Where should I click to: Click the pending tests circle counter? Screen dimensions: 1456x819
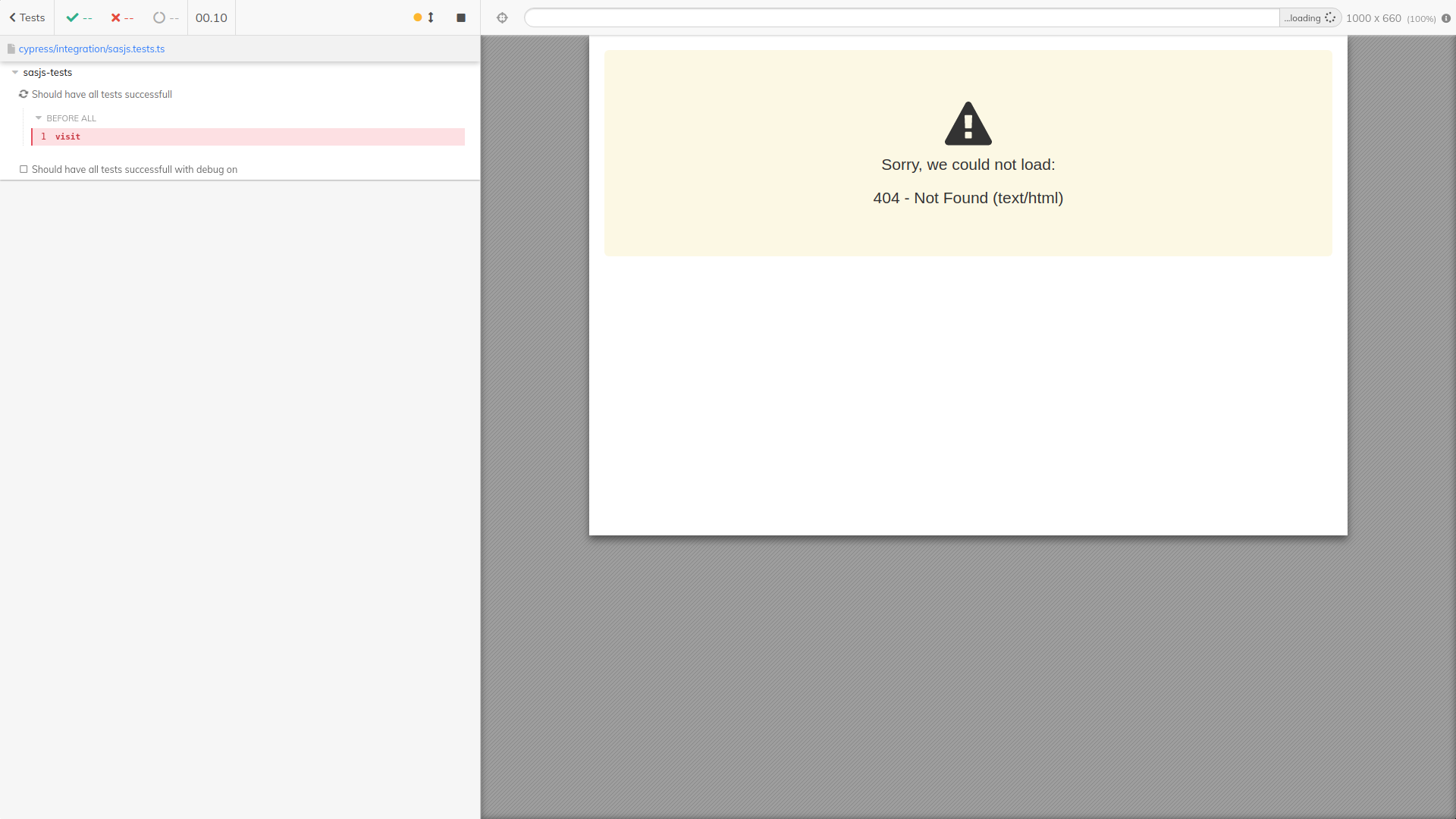pos(165,17)
